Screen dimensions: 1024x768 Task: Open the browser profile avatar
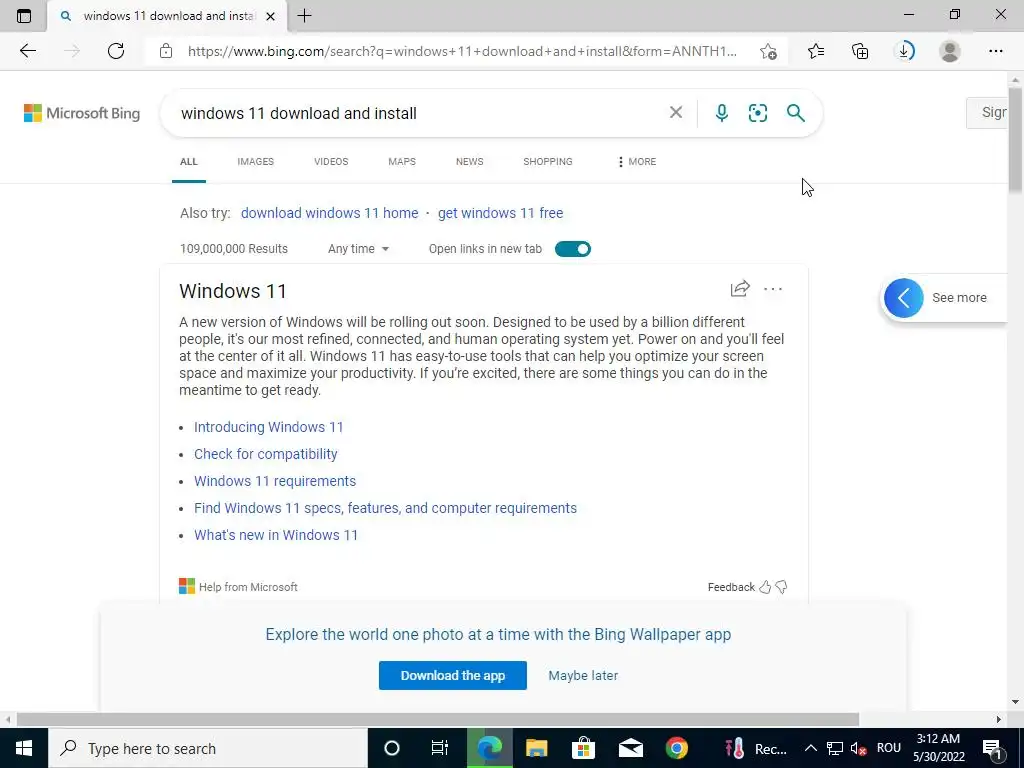pyautogui.click(x=950, y=51)
